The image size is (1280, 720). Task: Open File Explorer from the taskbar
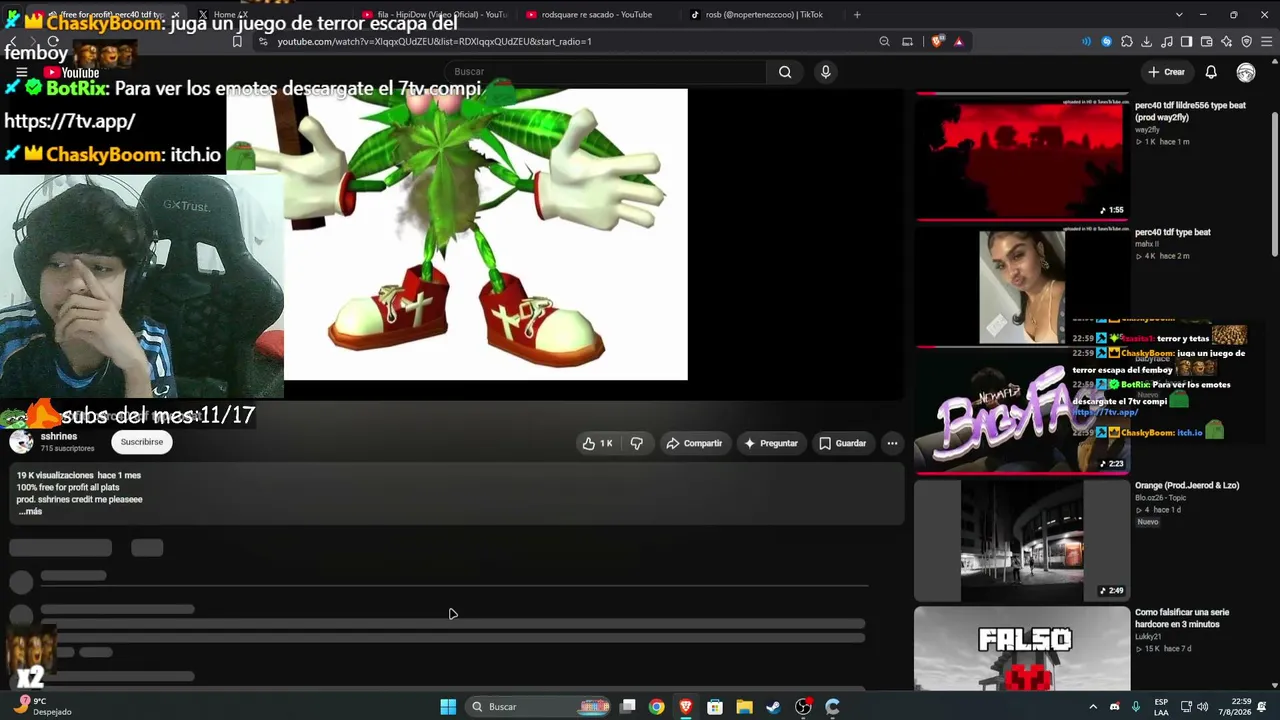[x=744, y=707]
